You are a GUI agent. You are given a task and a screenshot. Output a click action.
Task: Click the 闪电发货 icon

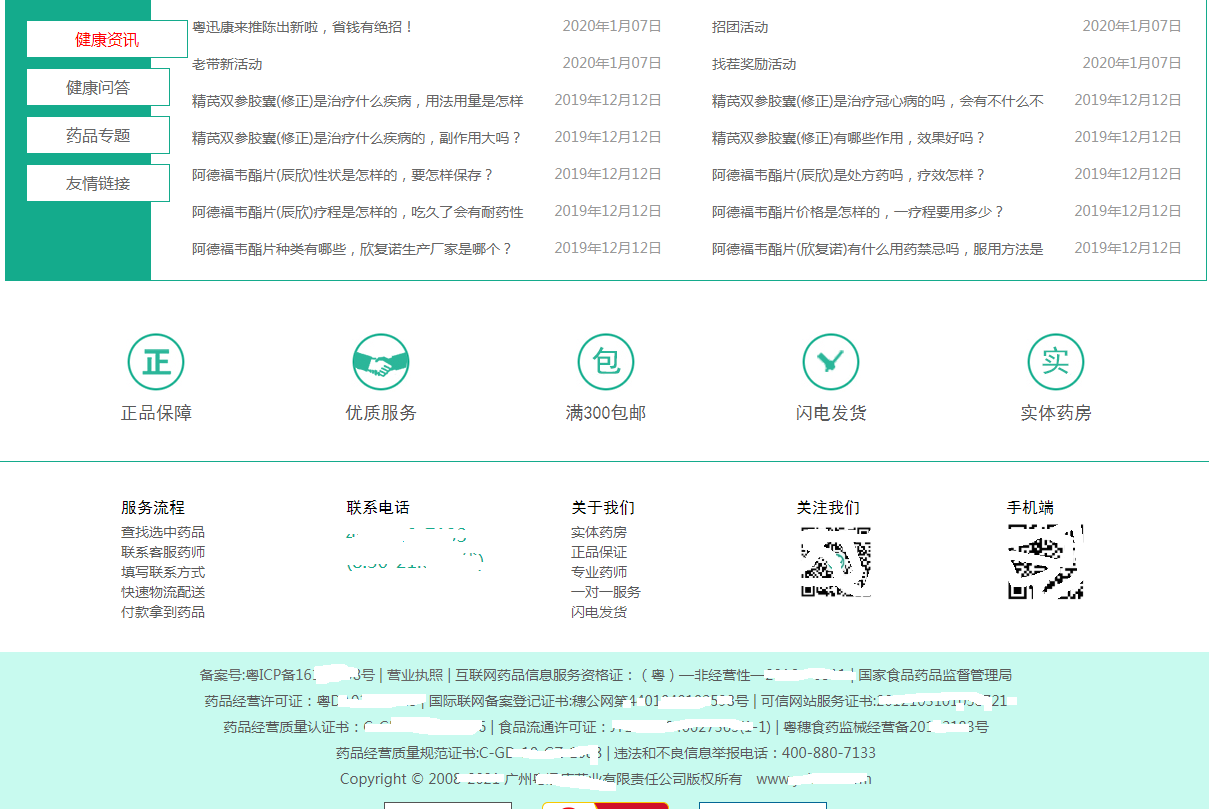pyautogui.click(x=831, y=362)
